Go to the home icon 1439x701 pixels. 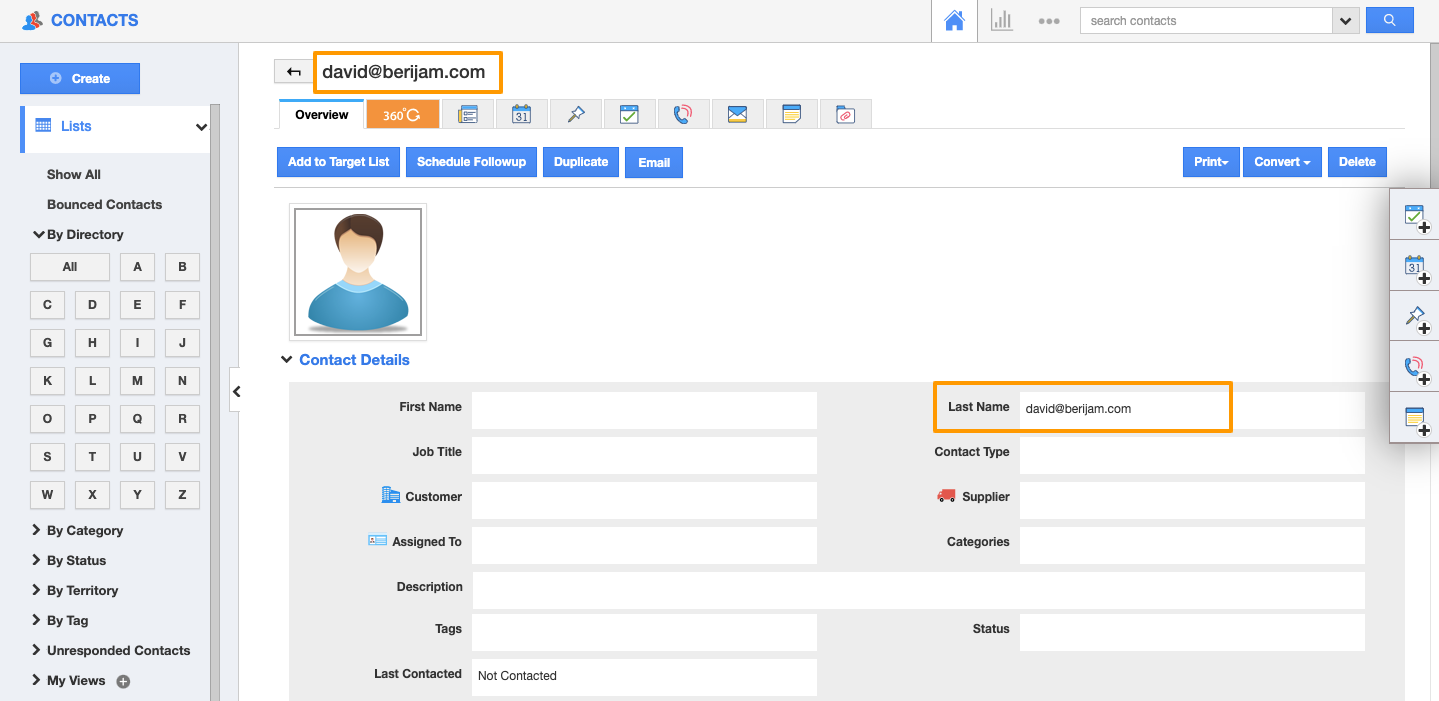click(954, 21)
